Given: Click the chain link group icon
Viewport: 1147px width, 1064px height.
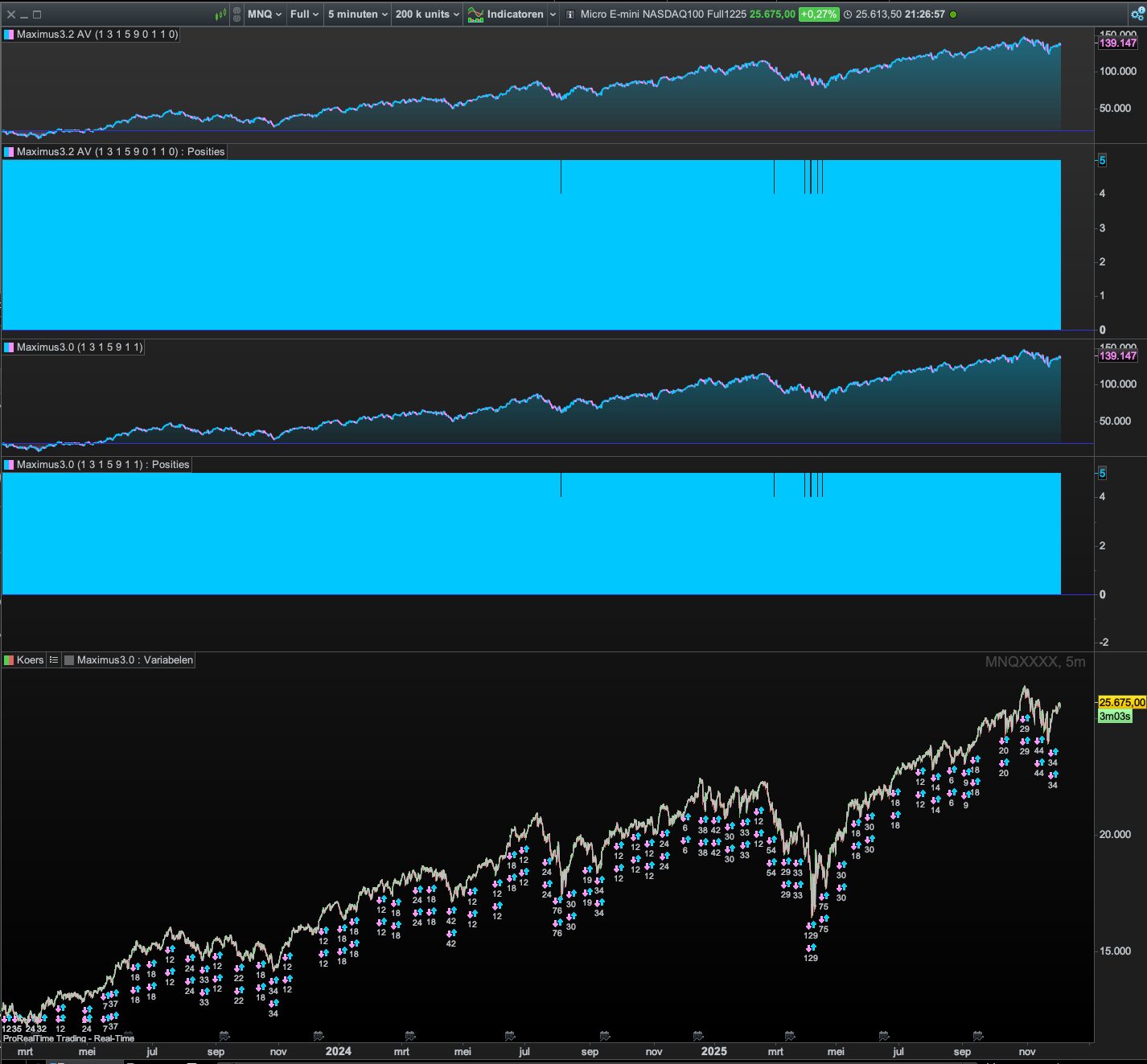Looking at the screenshot, I should (x=236, y=14).
